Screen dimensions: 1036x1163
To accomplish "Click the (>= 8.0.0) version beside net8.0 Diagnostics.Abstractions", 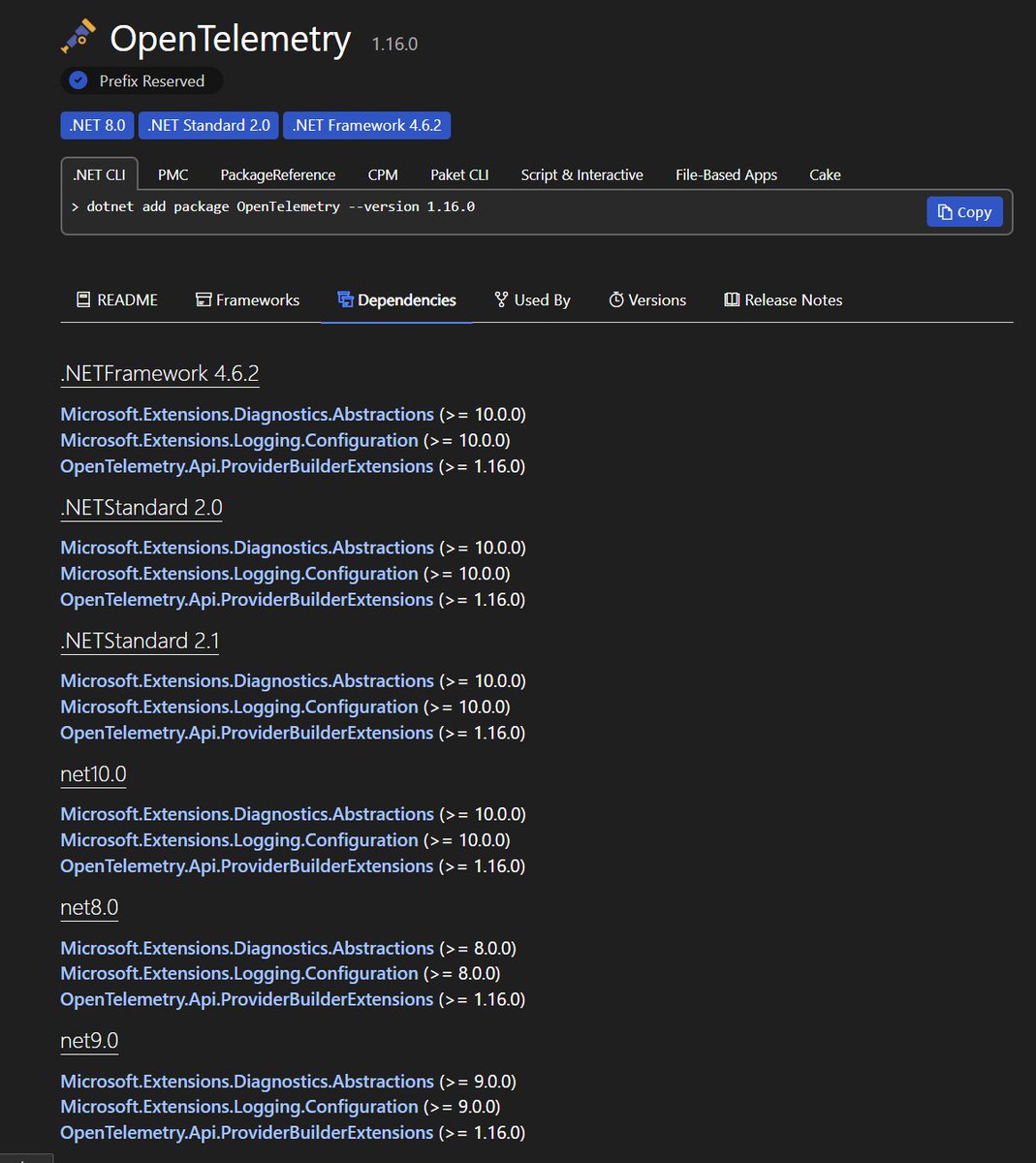I will pos(478,948).
